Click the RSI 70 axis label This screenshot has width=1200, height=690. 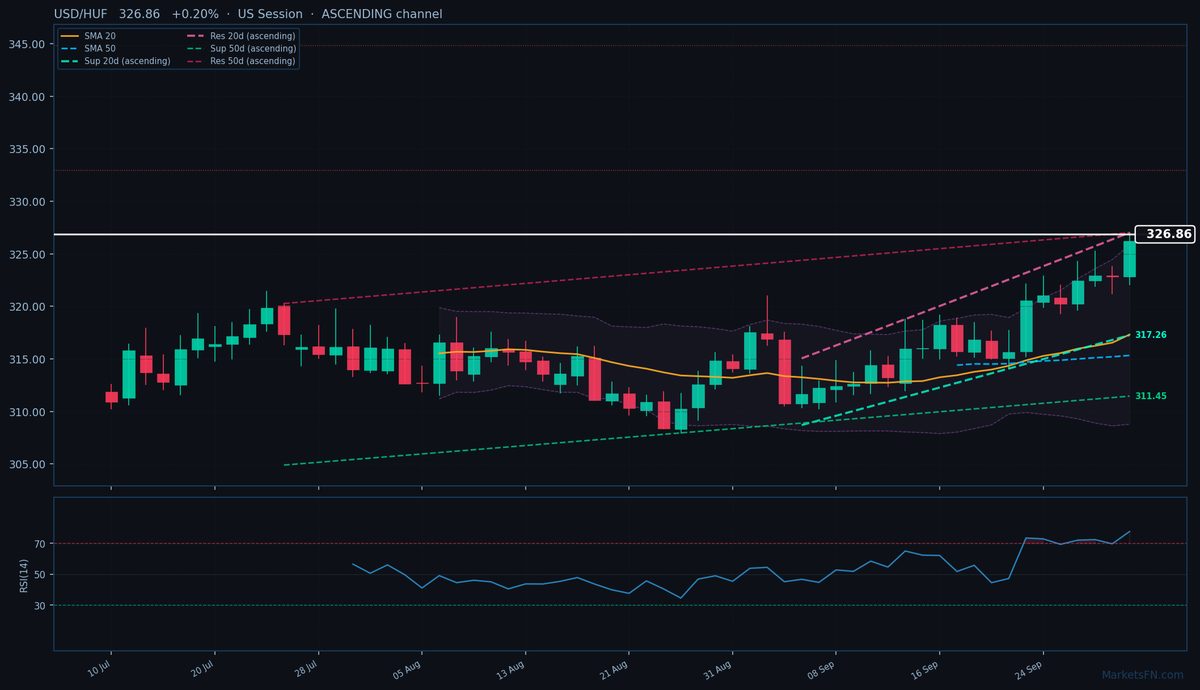coord(41,544)
